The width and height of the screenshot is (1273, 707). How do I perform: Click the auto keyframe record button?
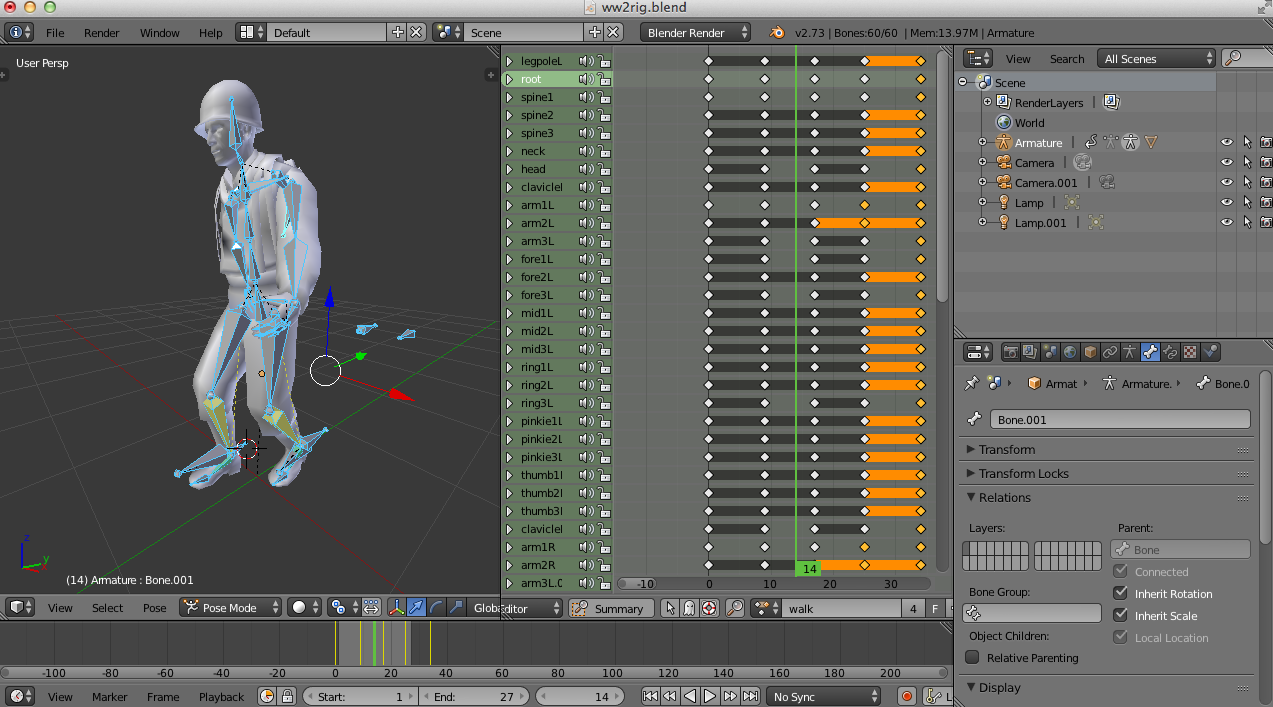coord(907,696)
